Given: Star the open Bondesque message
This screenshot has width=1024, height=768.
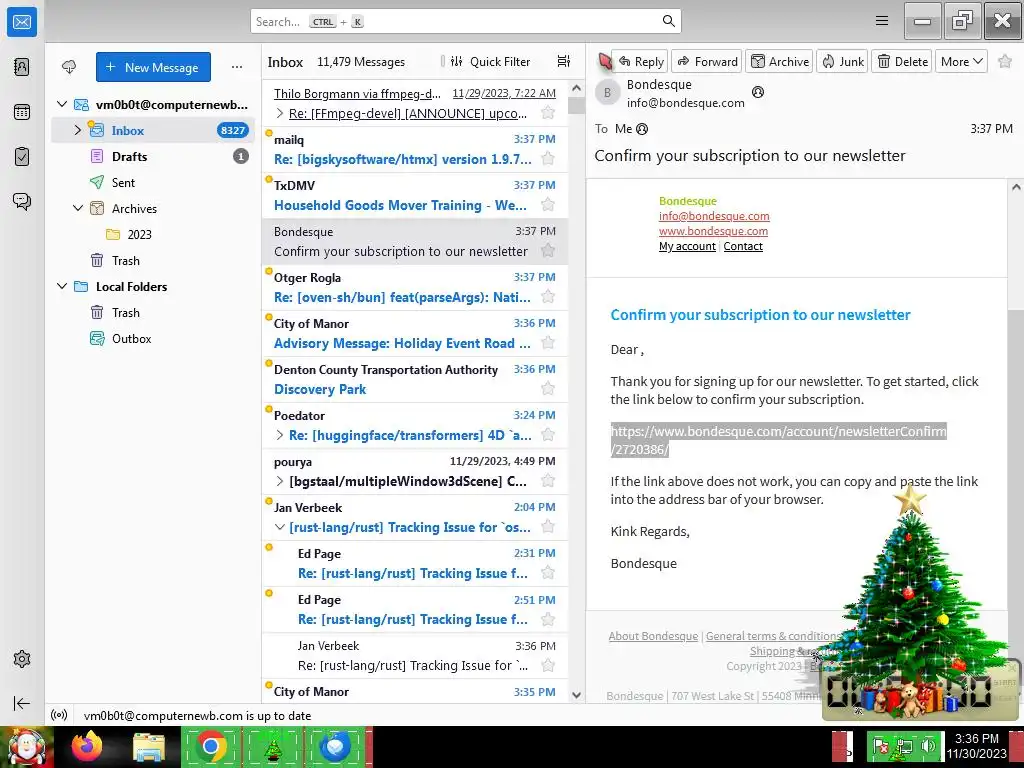Looking at the screenshot, I should [1005, 61].
